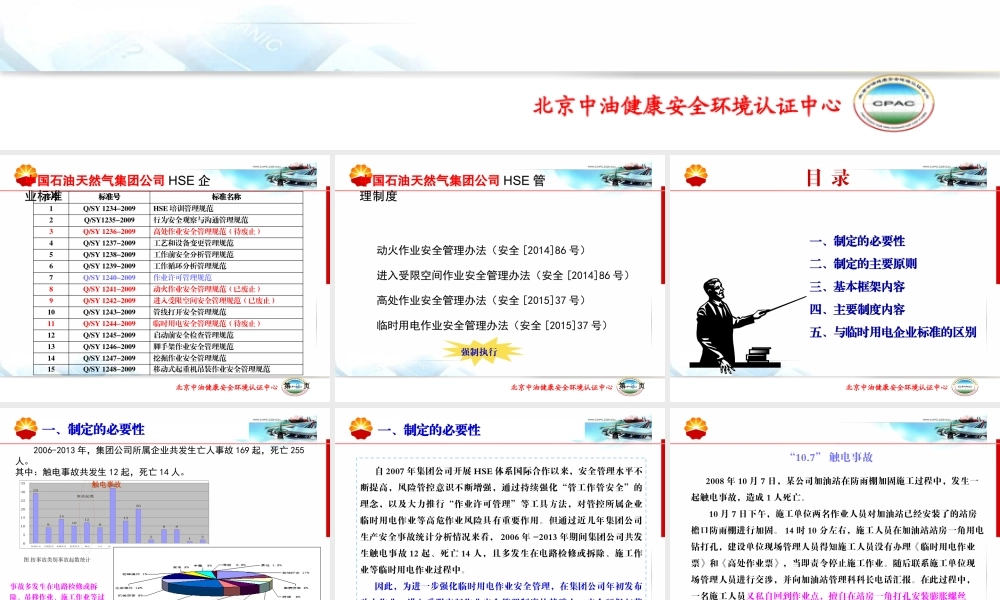Click table row HSE 培训管理规范
The height and width of the screenshot is (600, 1000).
click(168, 209)
